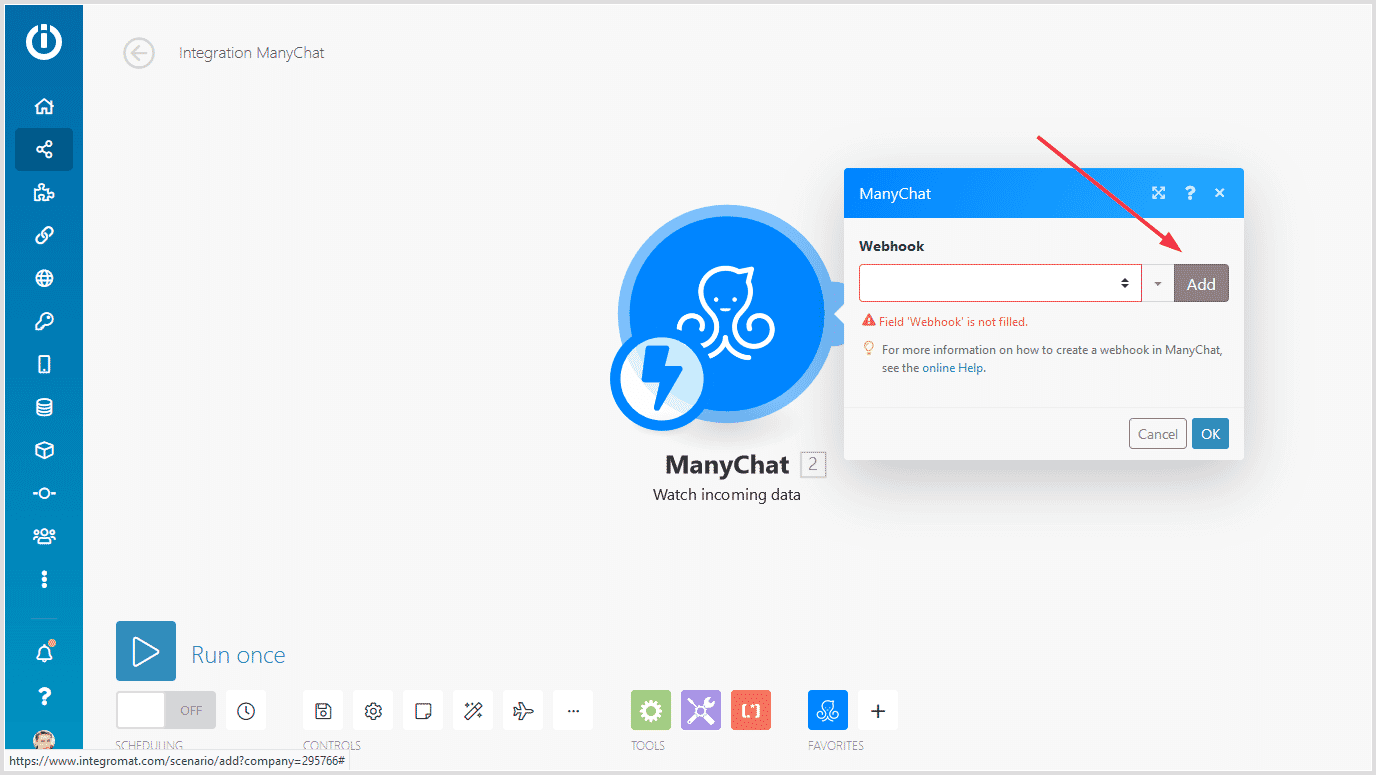Click Auto-align magic wand icon
The image size is (1376, 775).
pos(473,711)
